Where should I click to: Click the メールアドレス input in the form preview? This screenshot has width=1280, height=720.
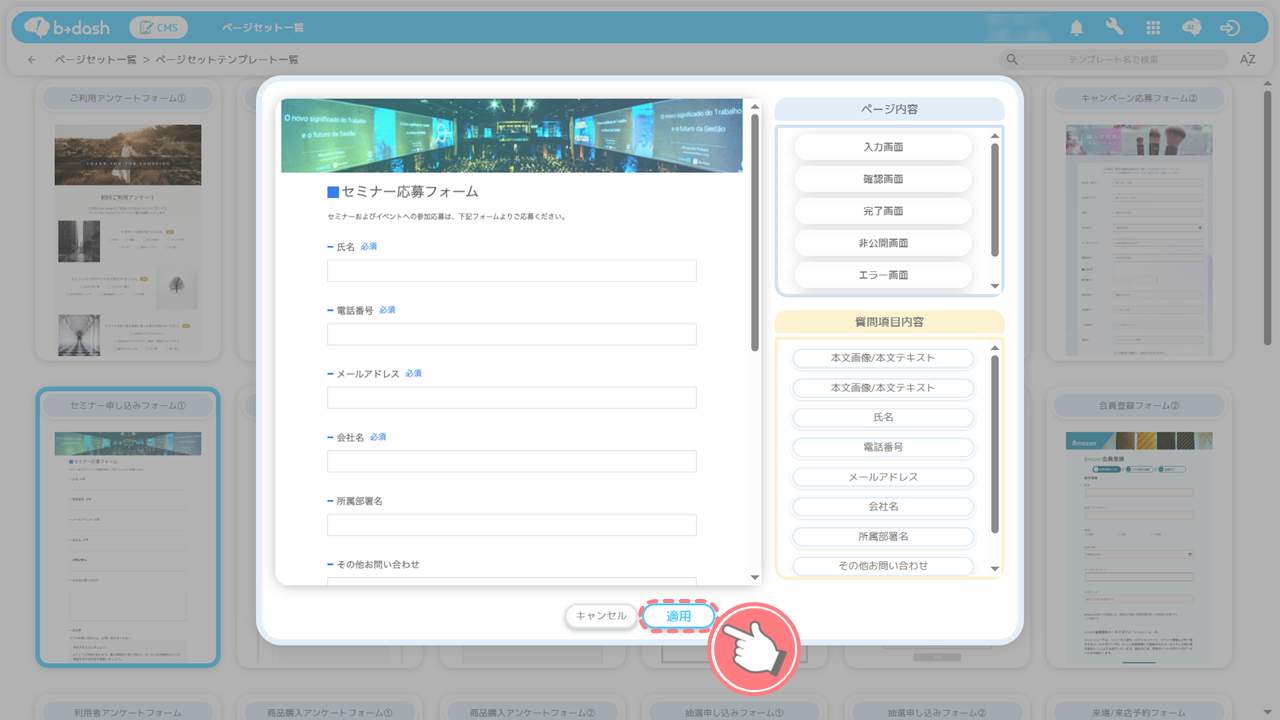coord(511,398)
